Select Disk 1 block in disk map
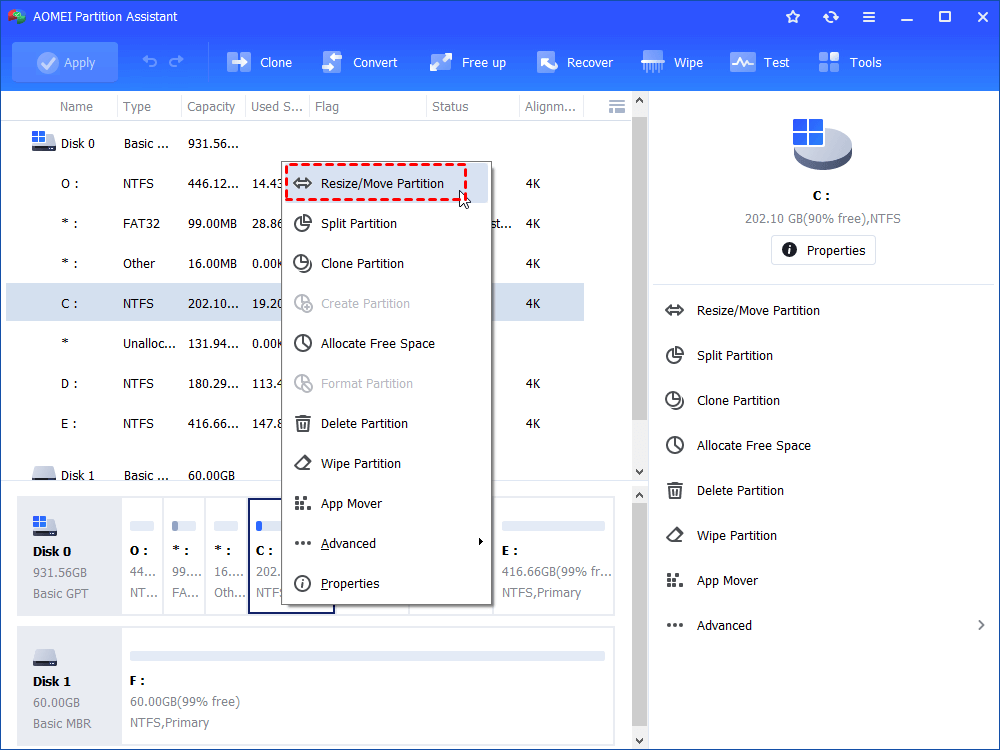This screenshot has width=1000, height=750. [x=69, y=686]
